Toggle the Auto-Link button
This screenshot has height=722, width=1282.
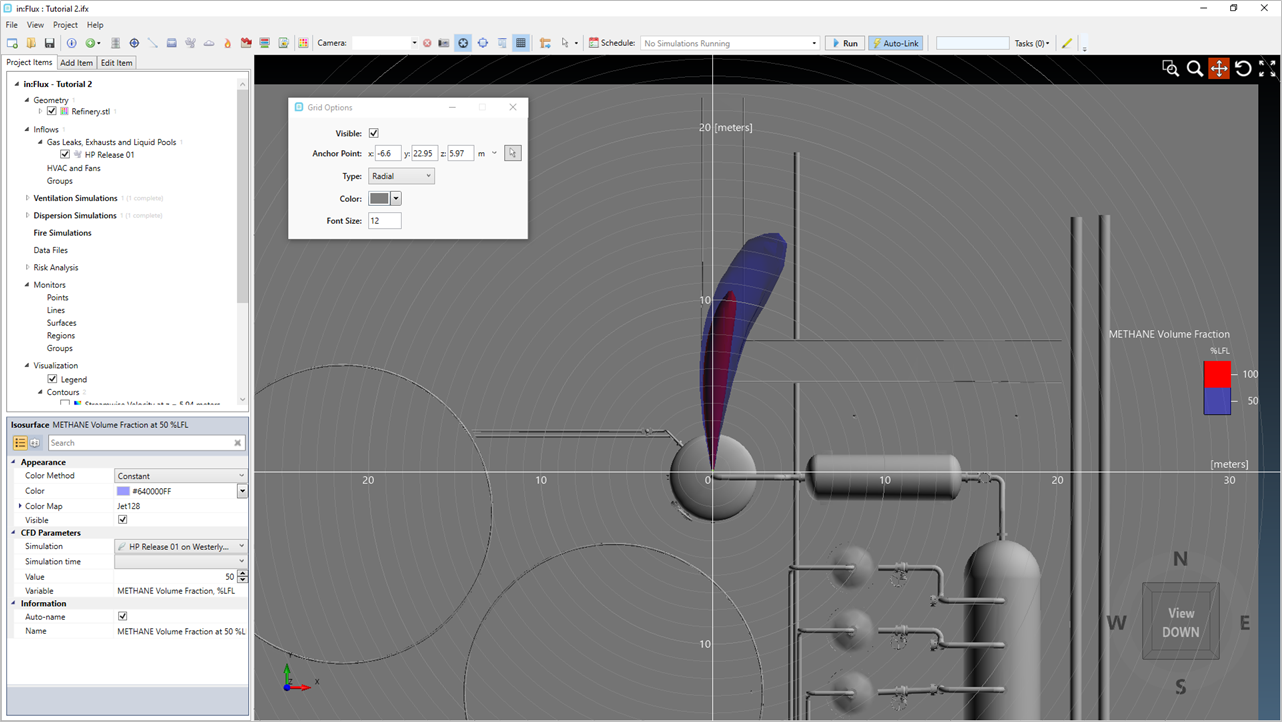[x=895, y=43]
